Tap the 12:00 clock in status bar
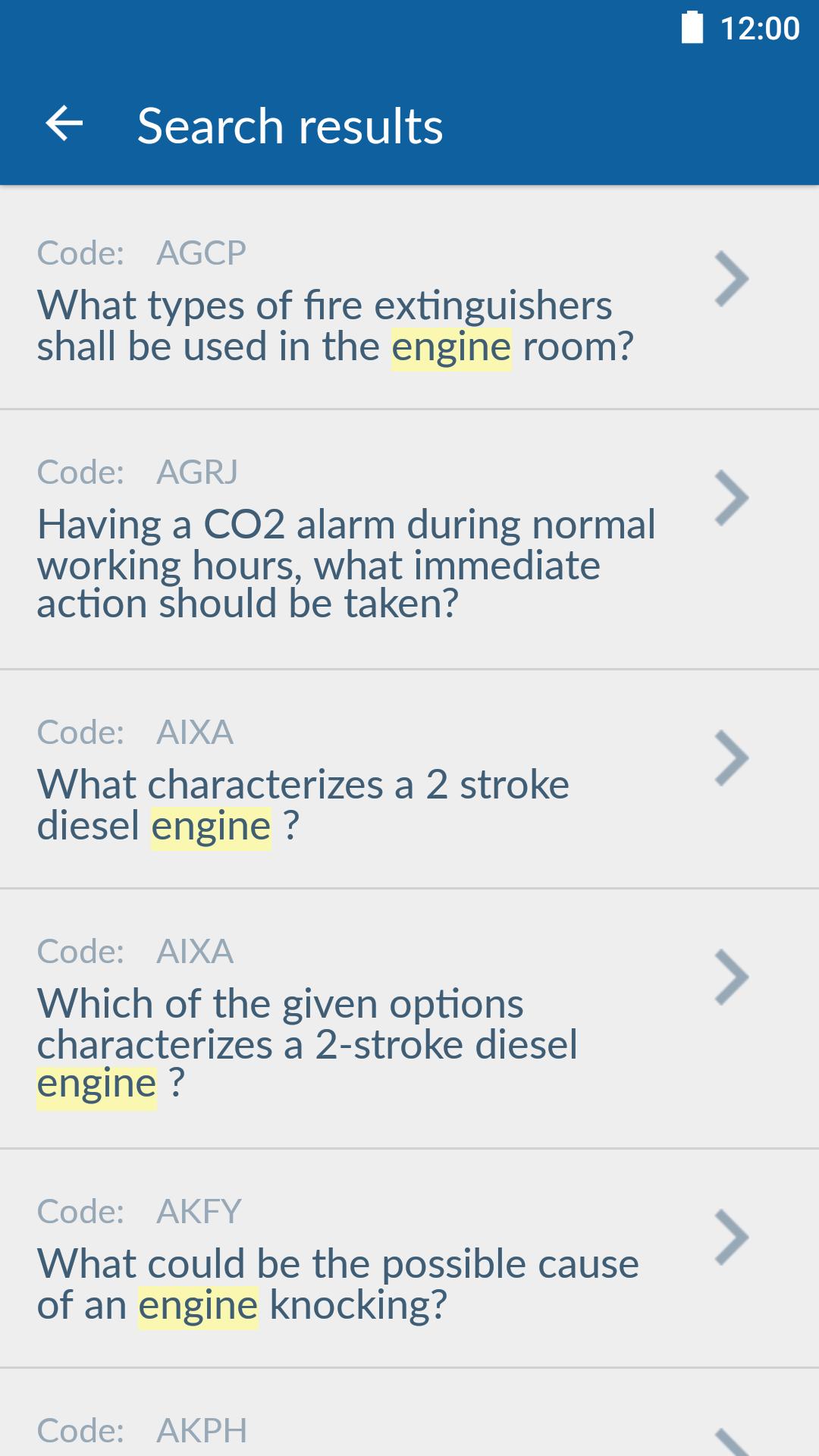The width and height of the screenshot is (819, 1456). (759, 29)
